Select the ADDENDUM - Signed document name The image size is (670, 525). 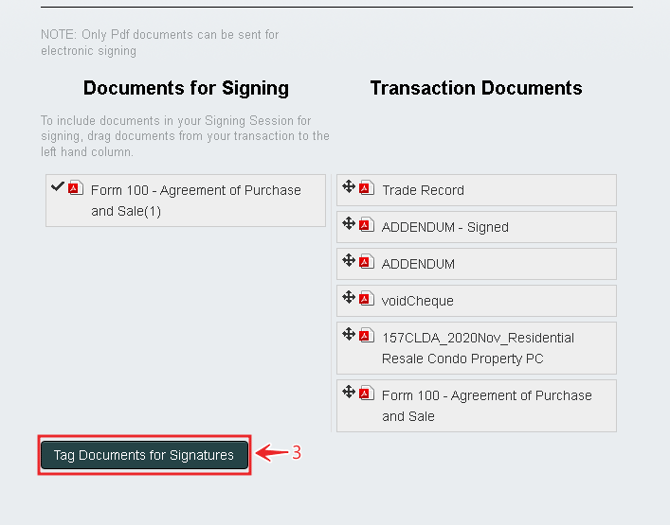click(445, 227)
